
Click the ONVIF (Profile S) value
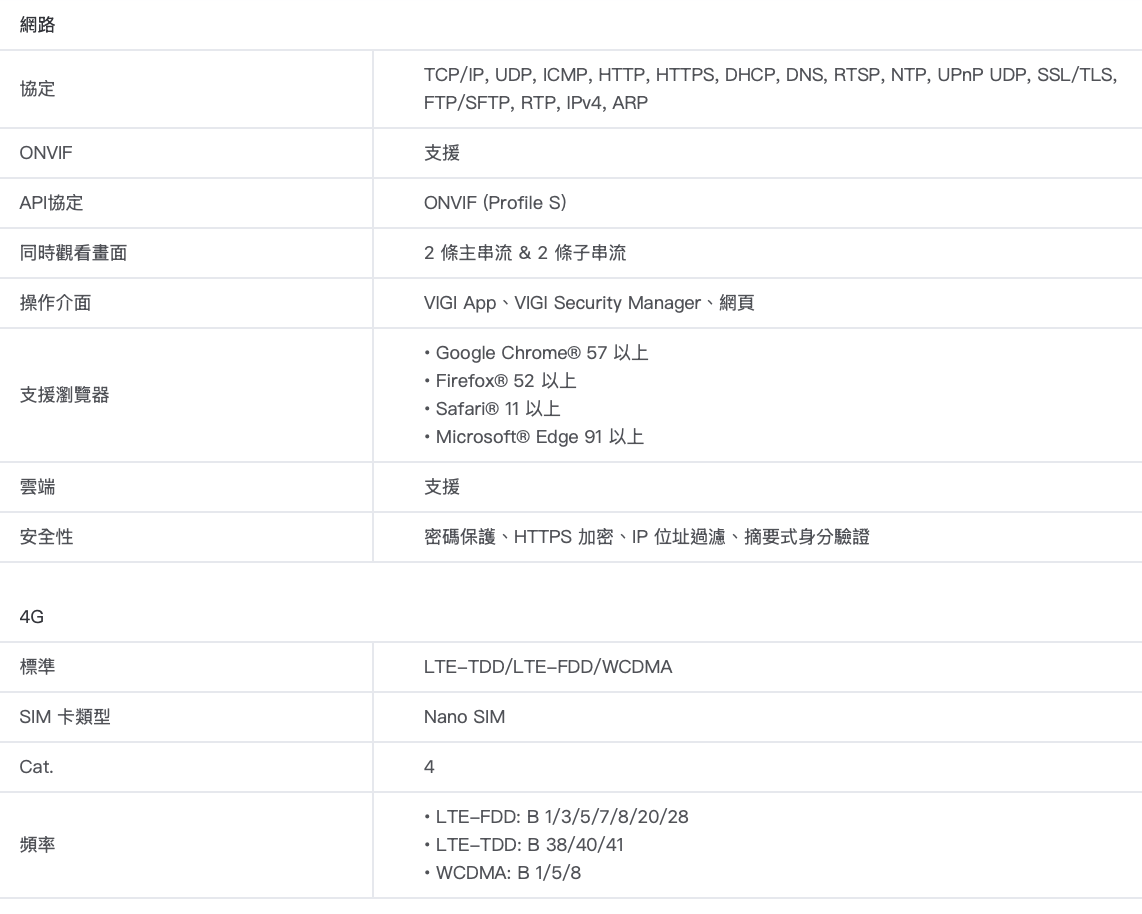point(495,203)
